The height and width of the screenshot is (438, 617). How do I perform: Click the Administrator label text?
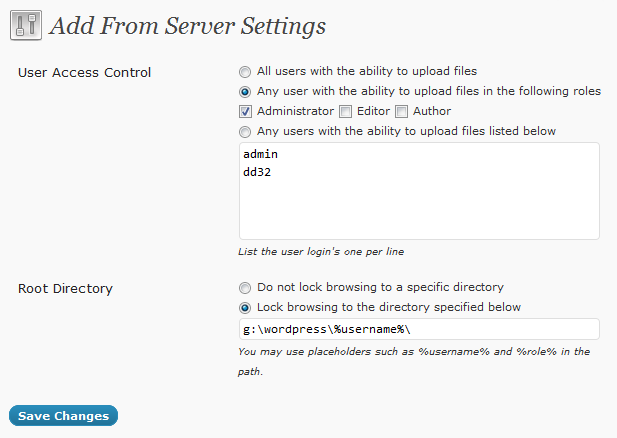point(295,111)
